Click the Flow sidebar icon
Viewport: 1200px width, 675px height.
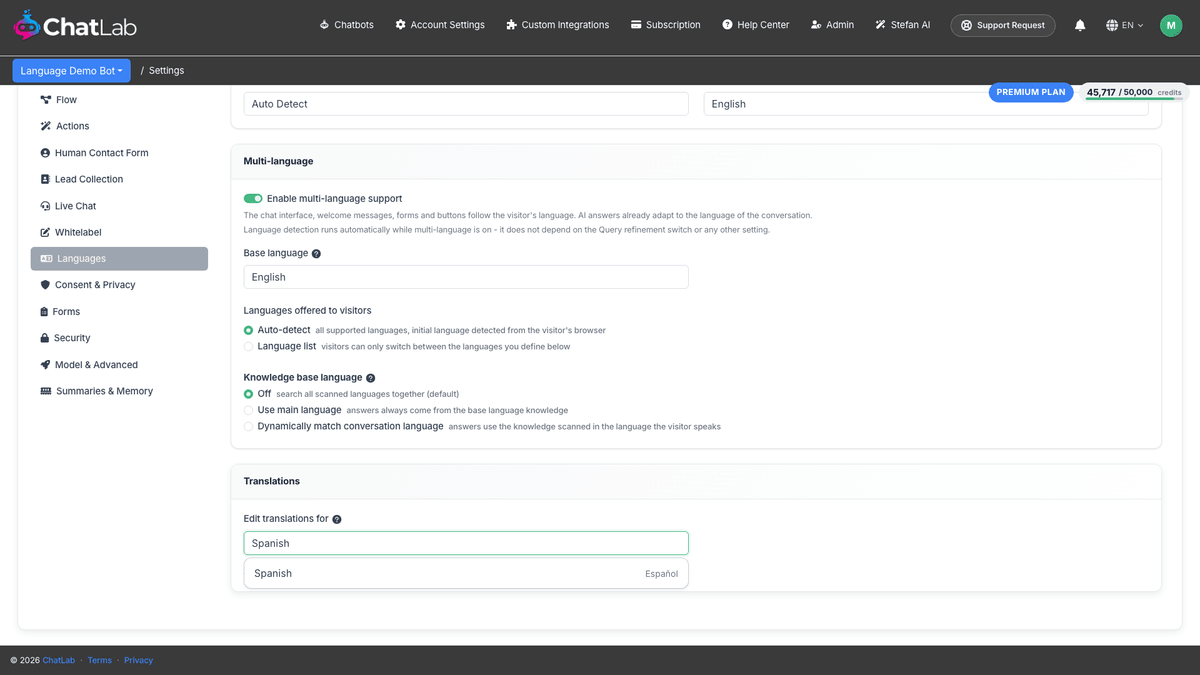(x=45, y=100)
